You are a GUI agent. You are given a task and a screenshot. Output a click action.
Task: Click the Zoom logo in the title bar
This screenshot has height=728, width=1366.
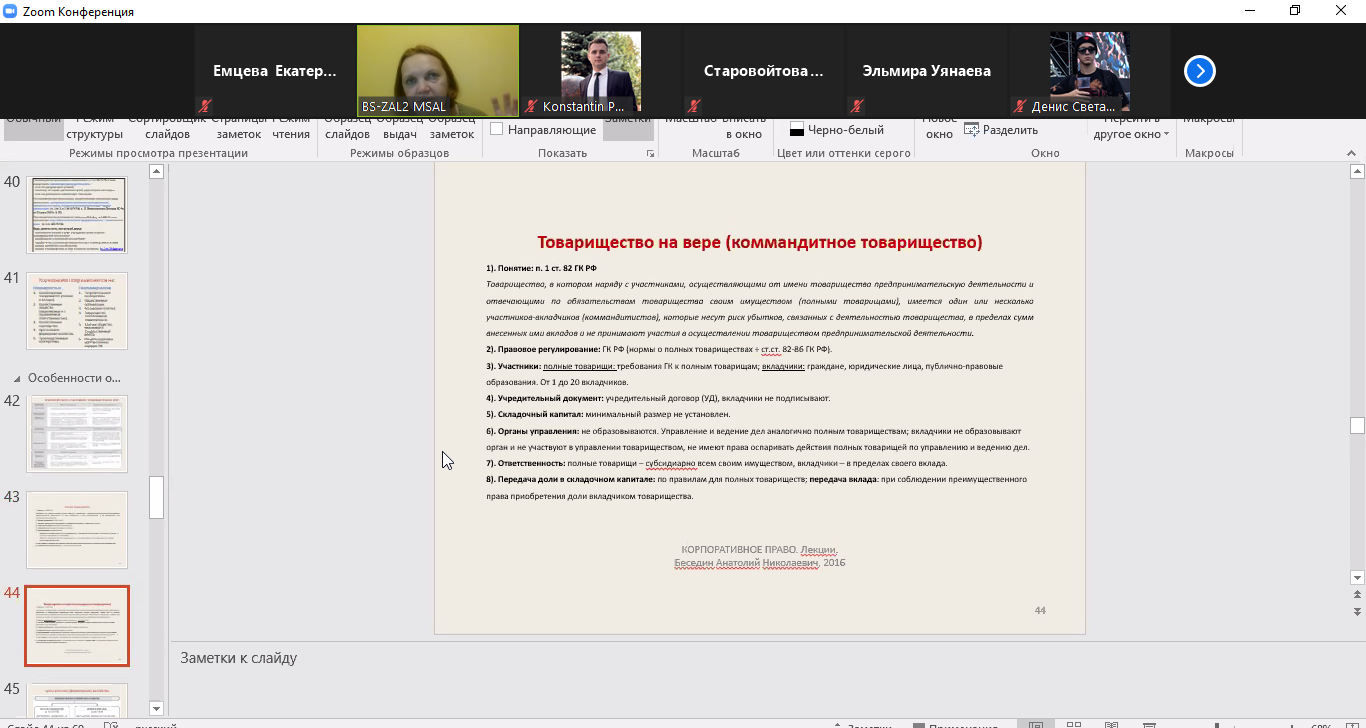11,11
